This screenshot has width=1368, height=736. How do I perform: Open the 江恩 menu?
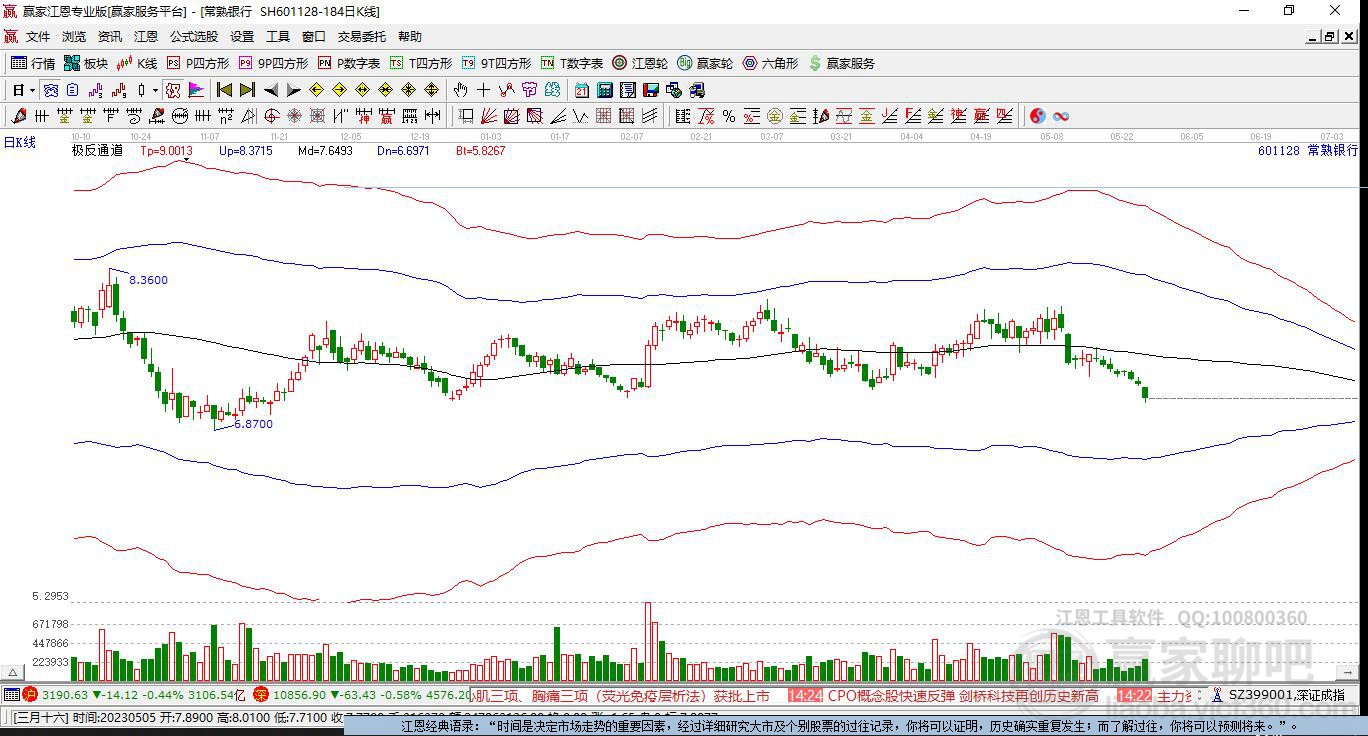click(146, 36)
